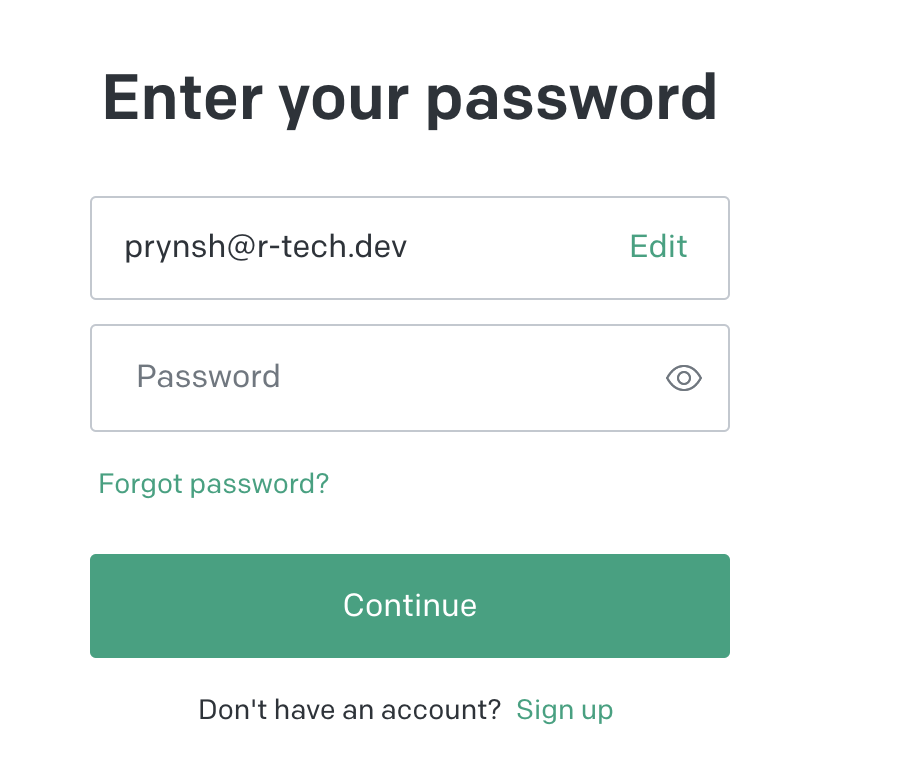
Task: Toggle password visibility on
Action: (x=684, y=378)
